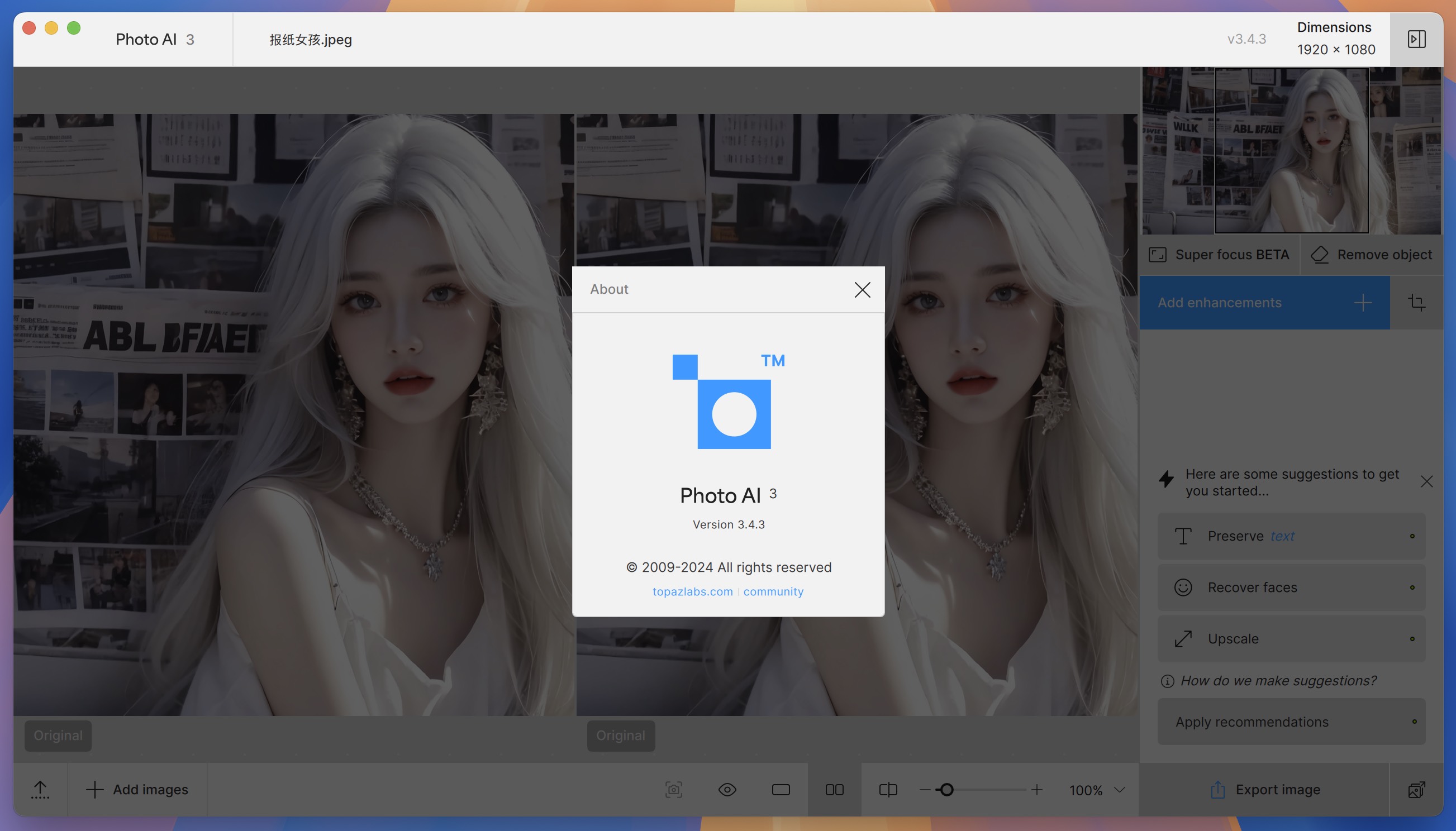Screen dimensions: 1456x831
Task: Drag the zoom slider at 100%
Action: (x=945, y=790)
